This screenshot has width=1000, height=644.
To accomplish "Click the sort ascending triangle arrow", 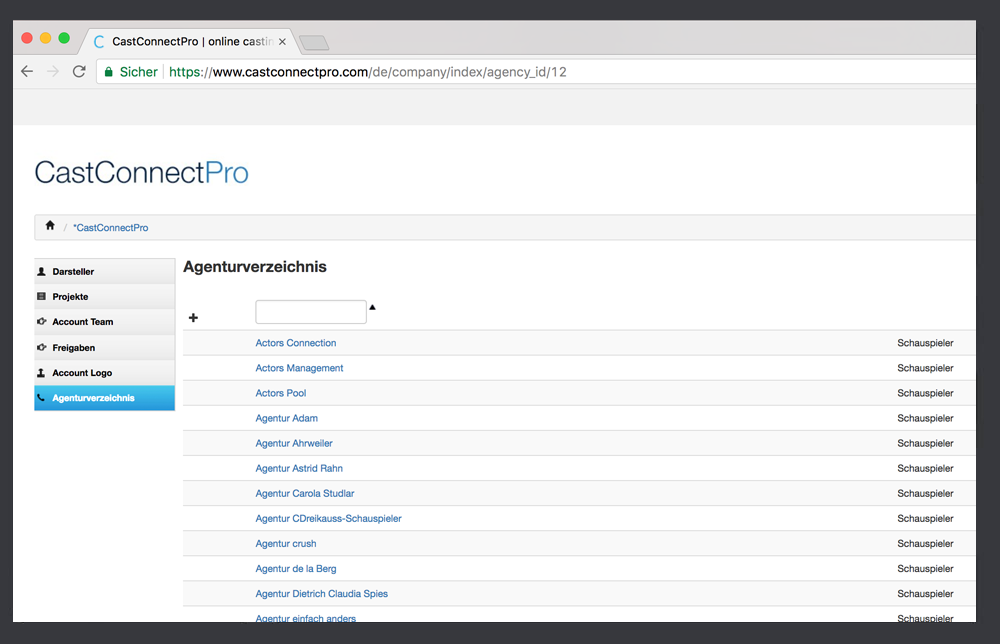I will 372,307.
